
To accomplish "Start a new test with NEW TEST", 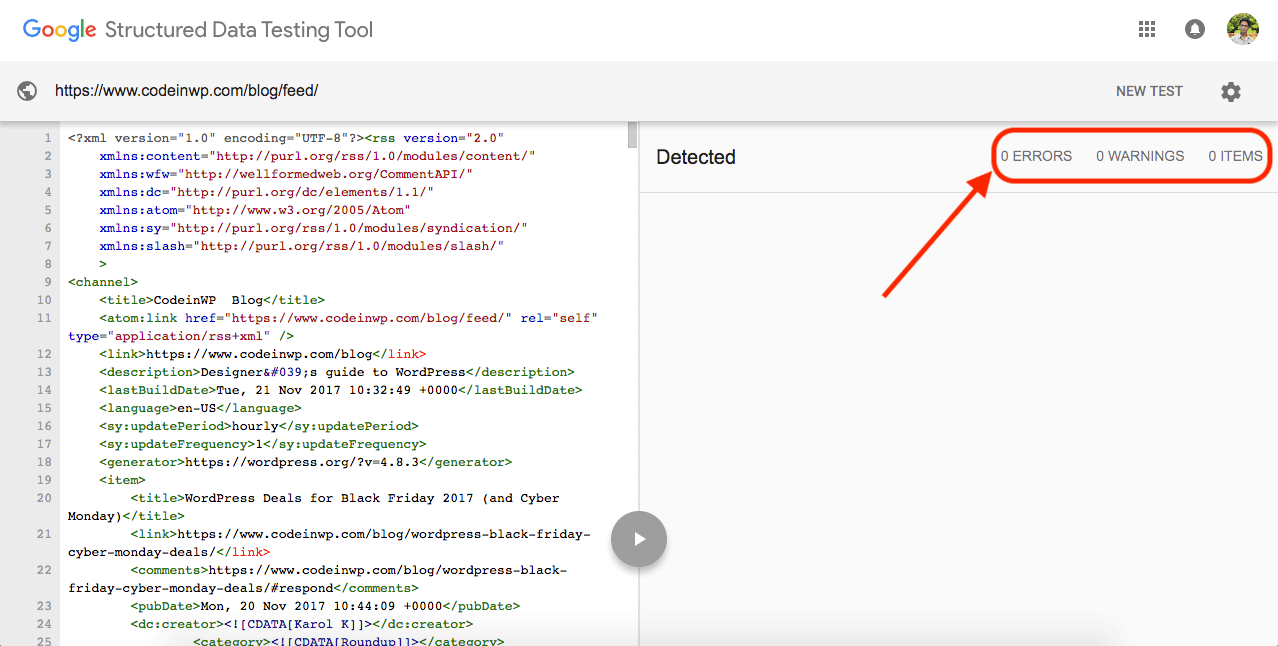I will pos(1149,91).
